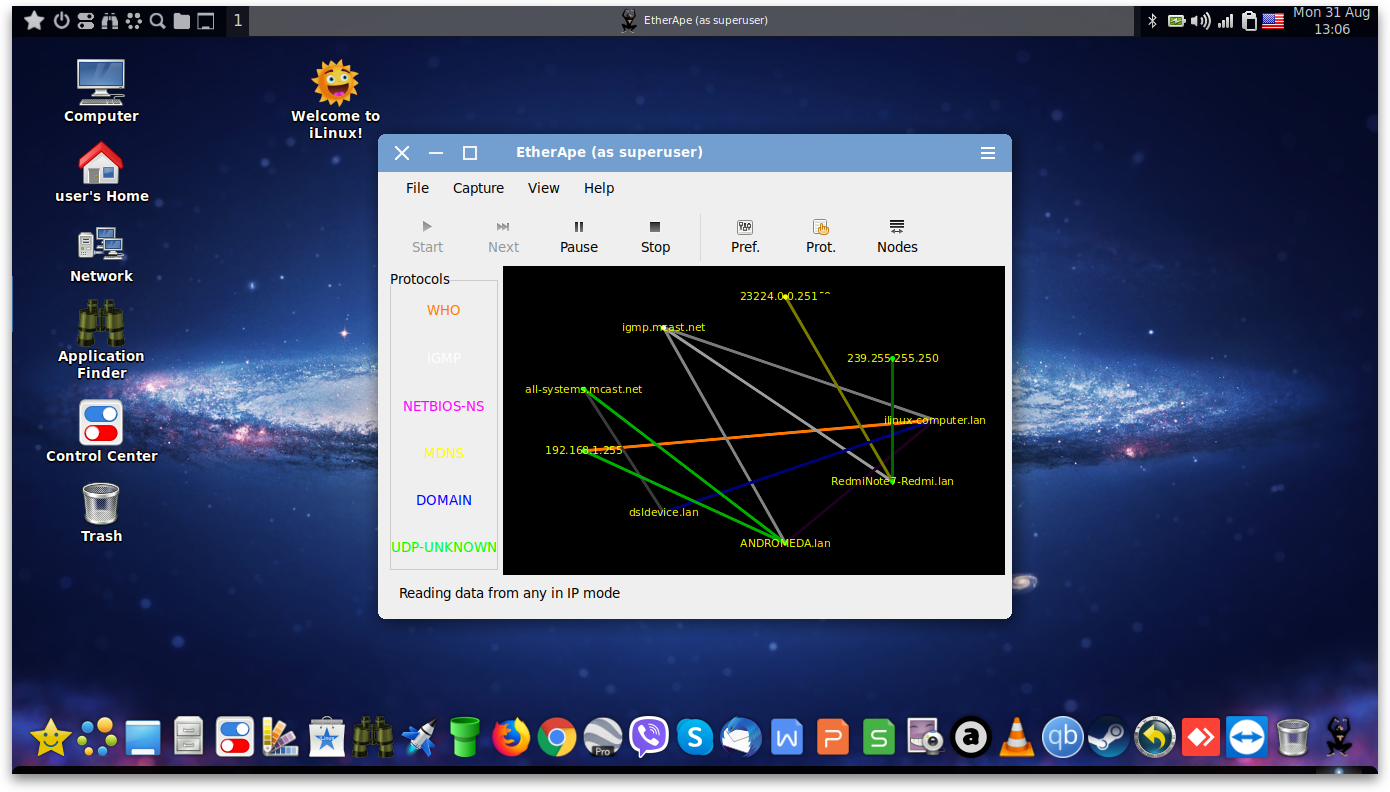Launch Skype from the dock

coord(695,738)
